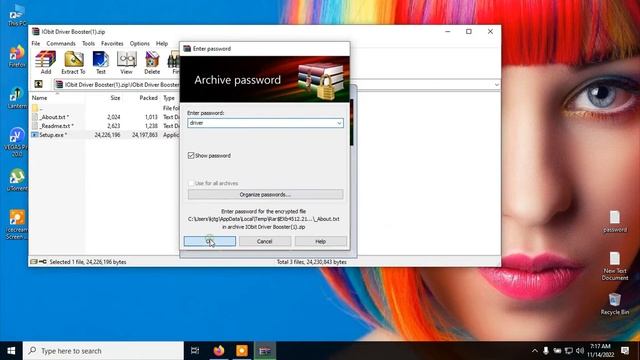Click the status text 'Total 3 files'
The width and height of the screenshot is (640, 360).
point(312,262)
